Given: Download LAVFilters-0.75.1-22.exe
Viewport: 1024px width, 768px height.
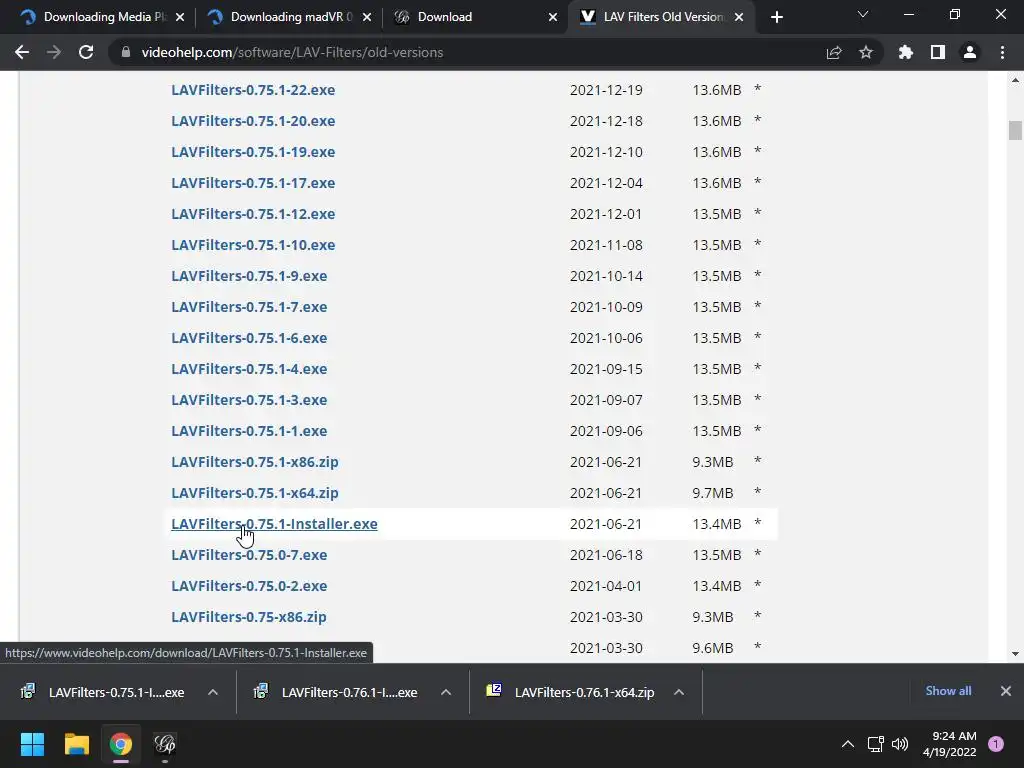Looking at the screenshot, I should tap(253, 90).
